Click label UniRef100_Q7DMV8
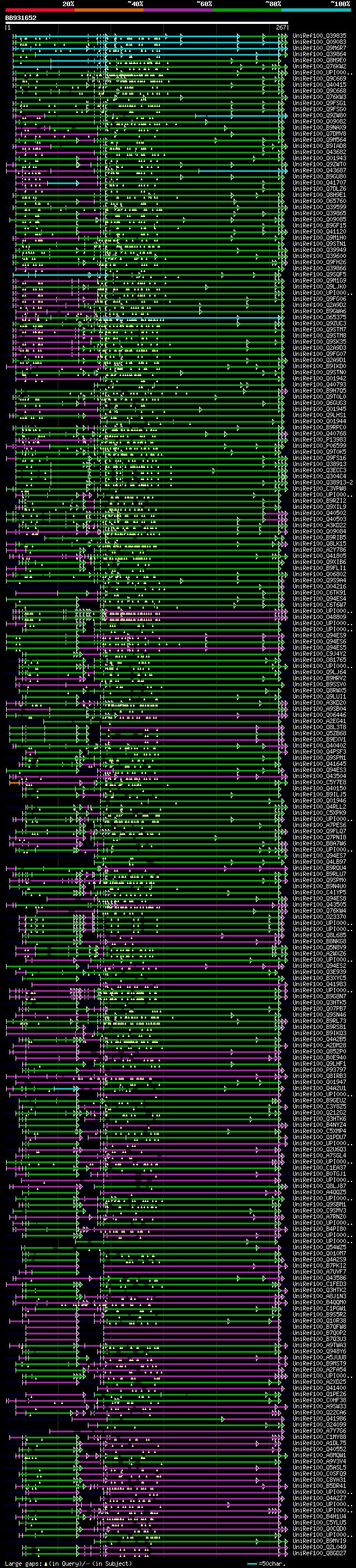Screen dimensions: 356x1568 (319, 134)
